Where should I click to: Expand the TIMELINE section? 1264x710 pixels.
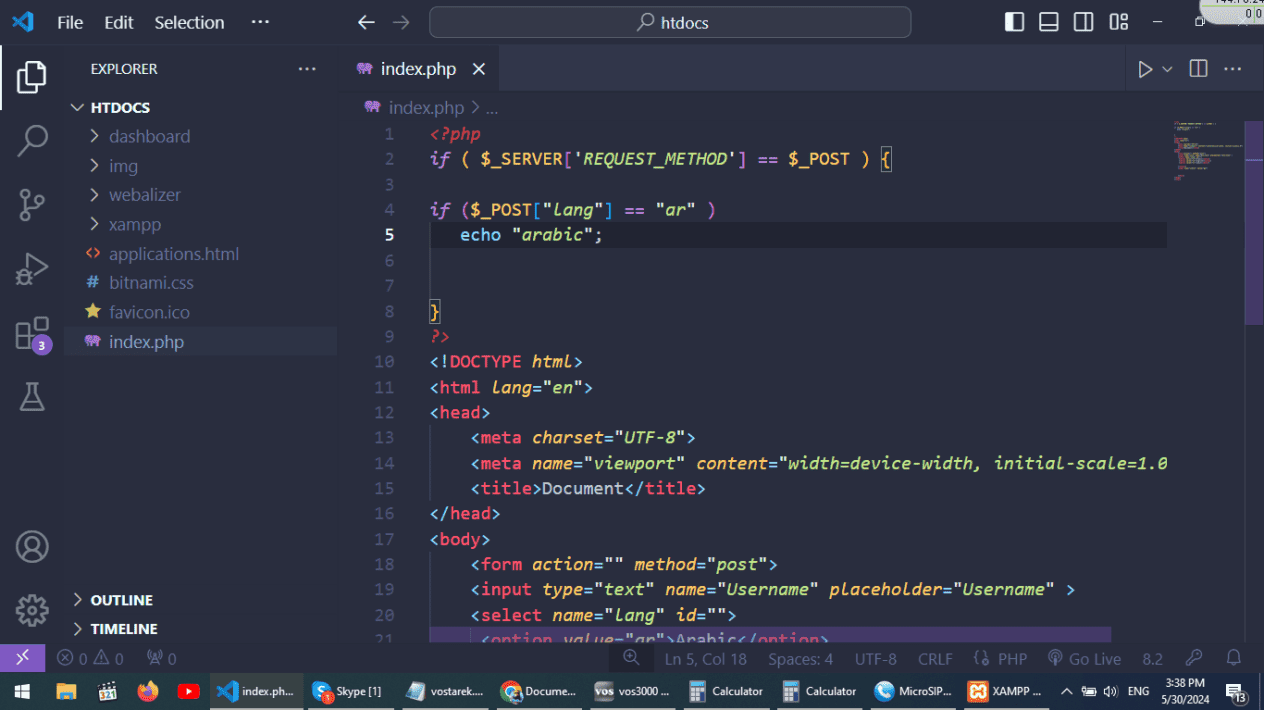tap(200, 629)
